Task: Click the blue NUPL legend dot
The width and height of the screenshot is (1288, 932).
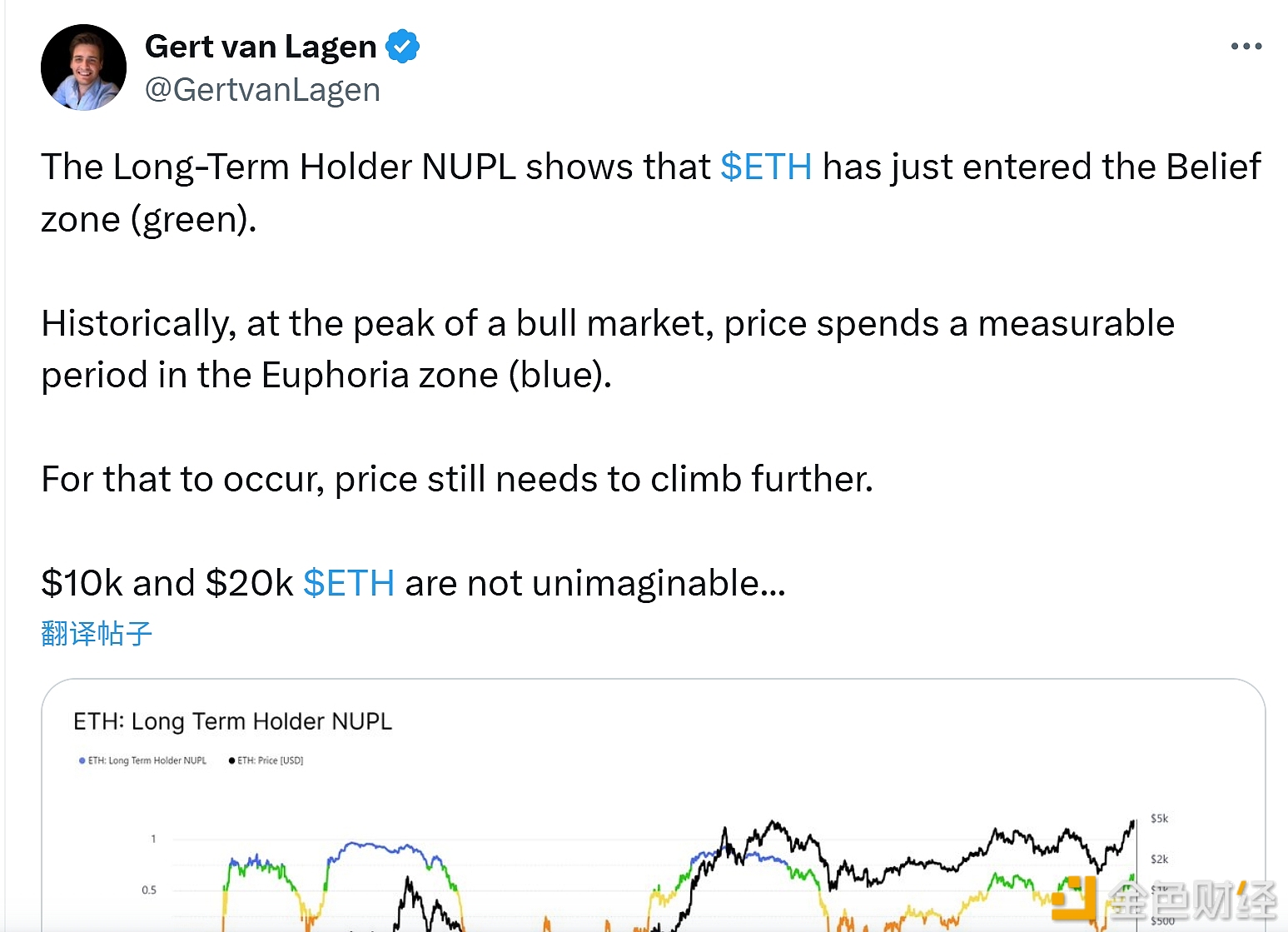Action: point(82,760)
